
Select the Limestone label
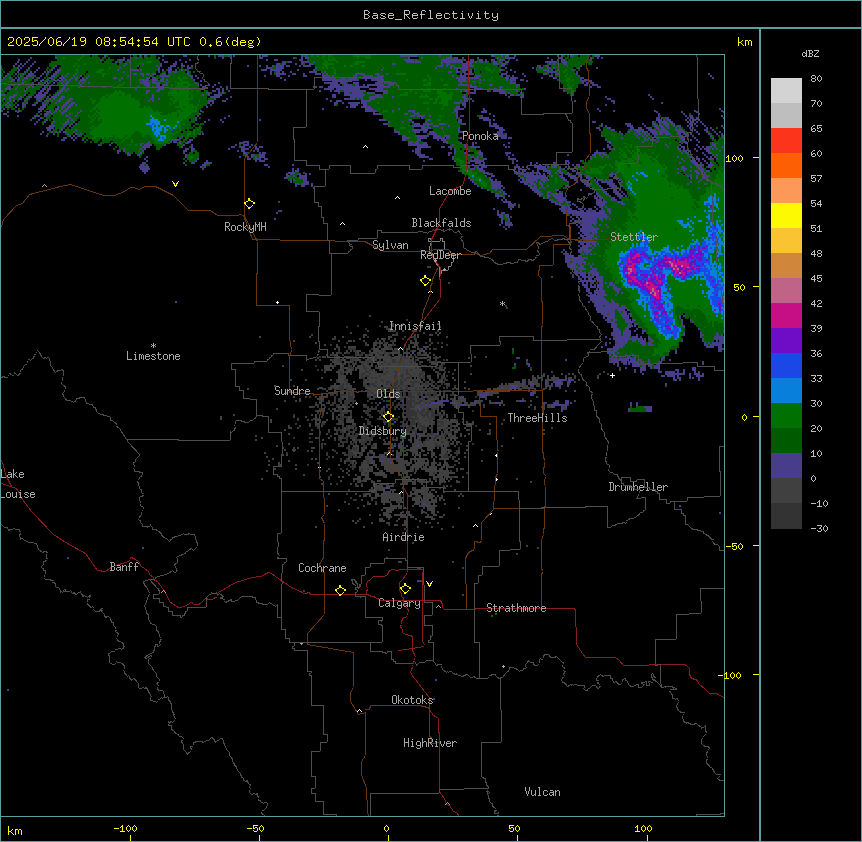coord(153,356)
